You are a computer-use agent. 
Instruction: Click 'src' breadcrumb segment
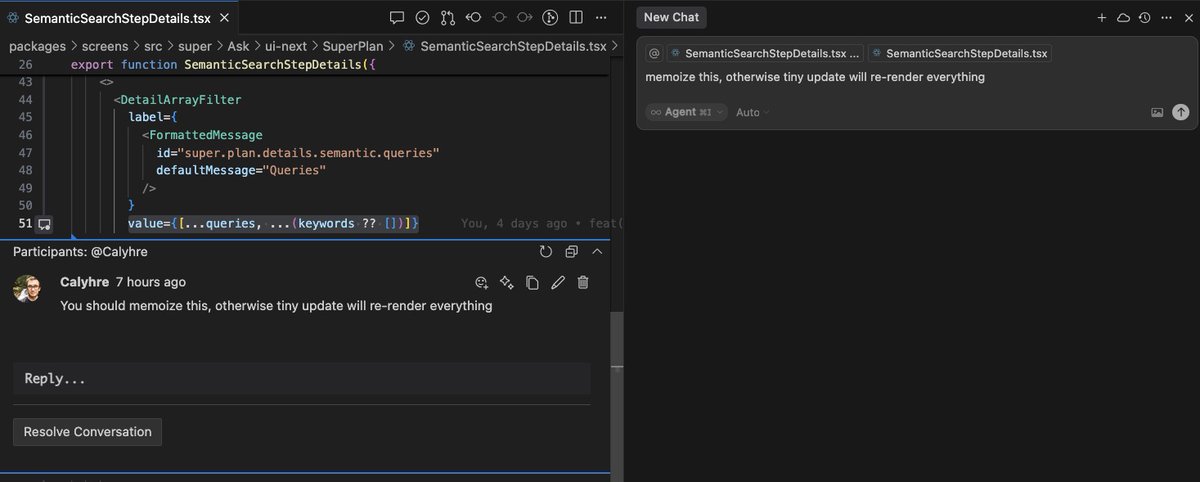[x=155, y=46]
